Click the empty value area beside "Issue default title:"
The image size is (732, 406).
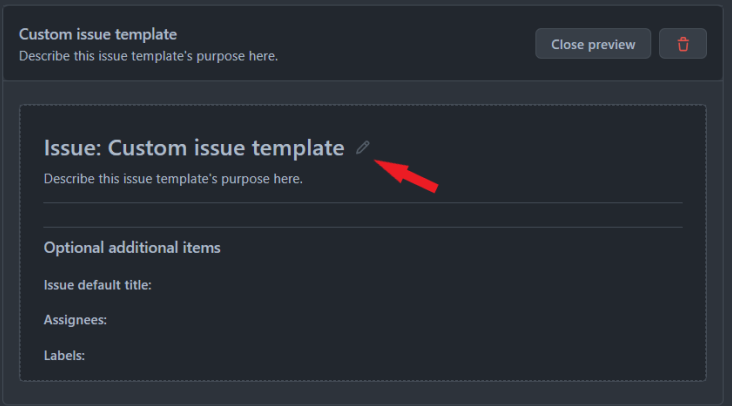400,285
